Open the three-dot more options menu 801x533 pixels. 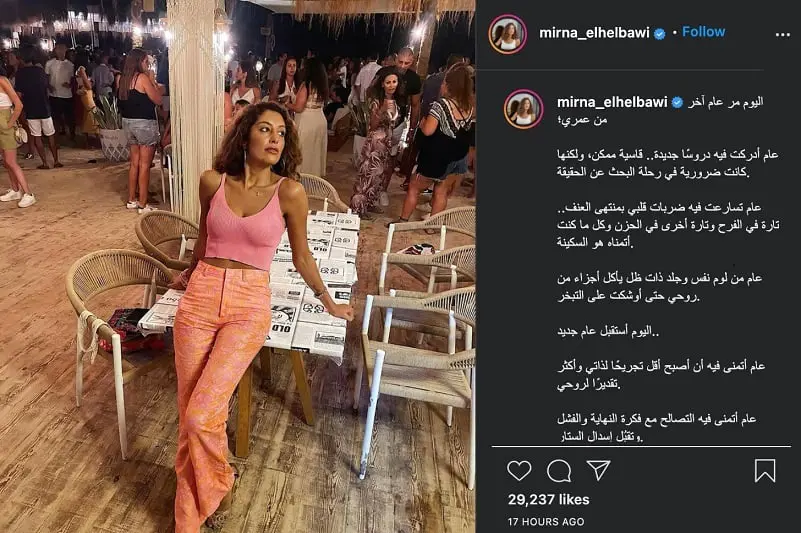click(x=783, y=34)
